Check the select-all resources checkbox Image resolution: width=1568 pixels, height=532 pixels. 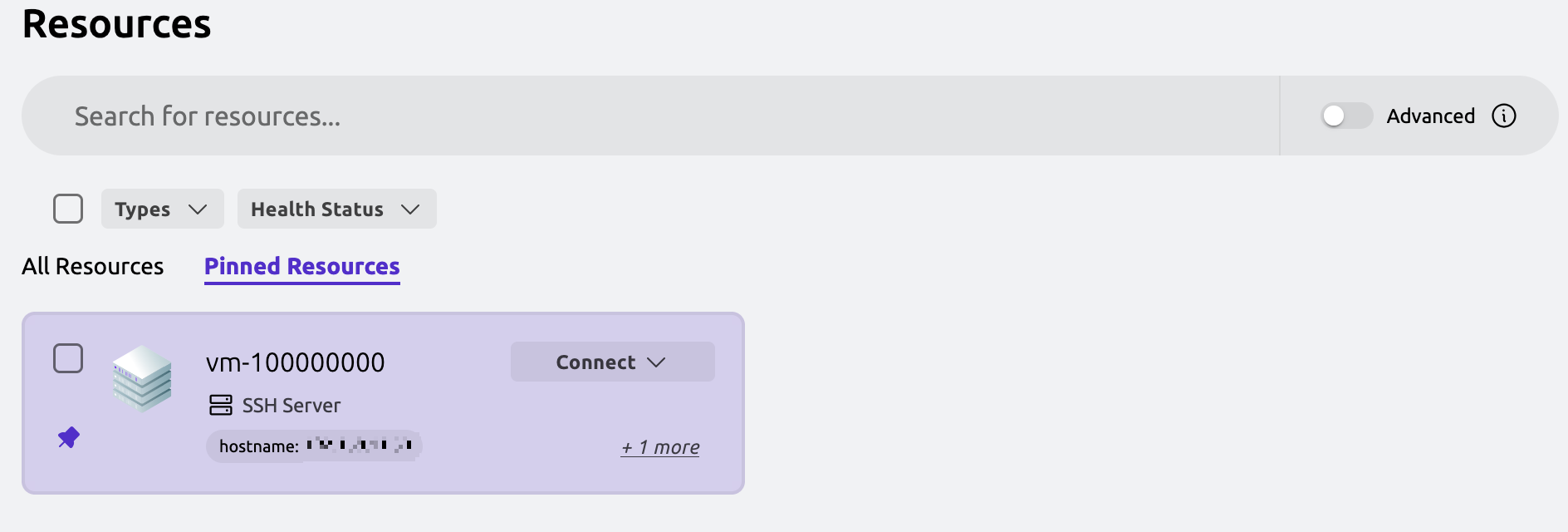pyautogui.click(x=68, y=209)
